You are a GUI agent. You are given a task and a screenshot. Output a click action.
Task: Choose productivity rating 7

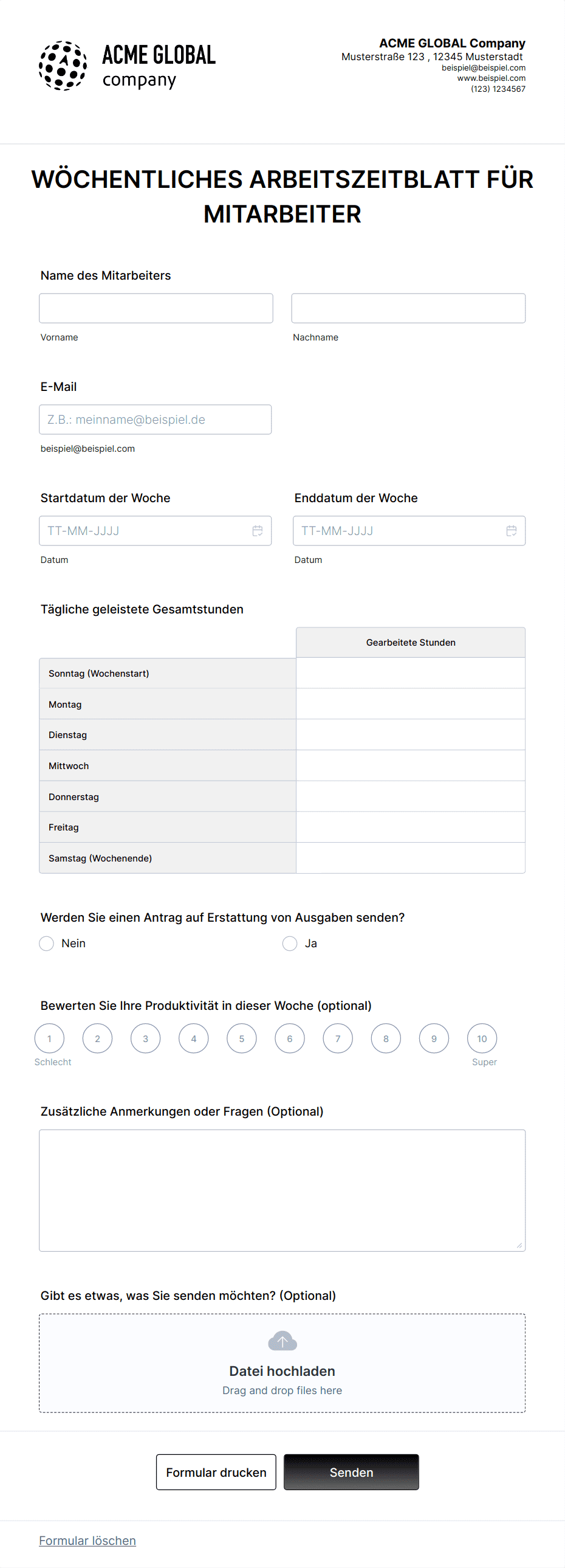pos(338,1038)
